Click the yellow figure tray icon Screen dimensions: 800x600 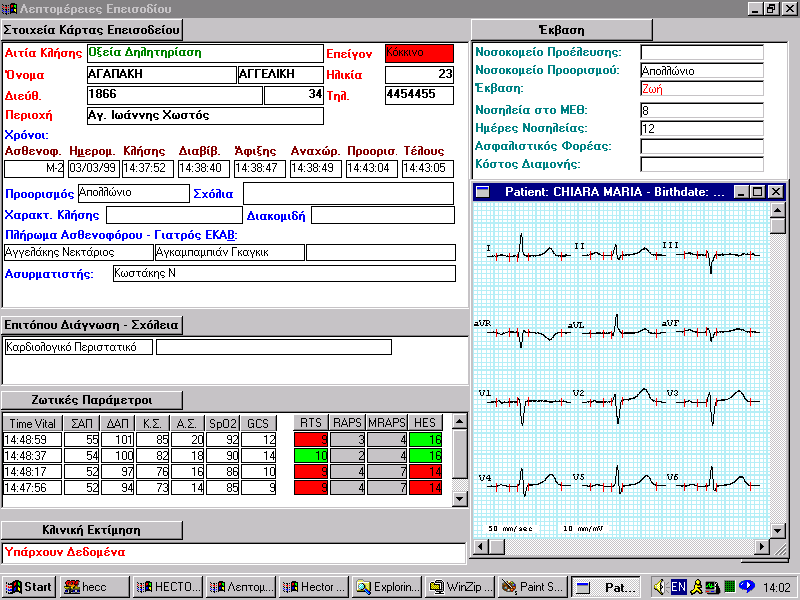click(x=696, y=587)
